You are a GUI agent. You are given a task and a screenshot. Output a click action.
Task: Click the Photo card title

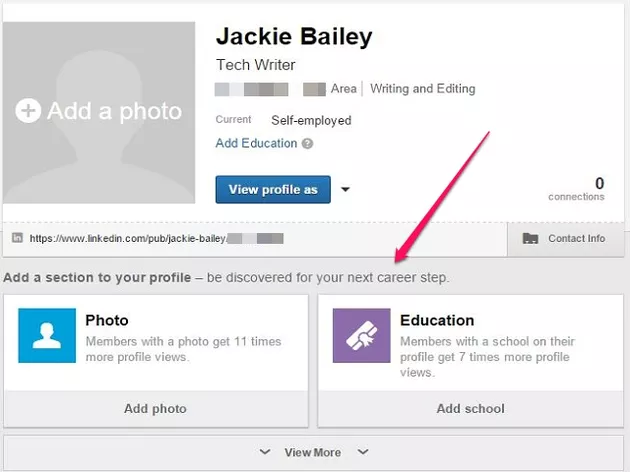[x=107, y=320]
